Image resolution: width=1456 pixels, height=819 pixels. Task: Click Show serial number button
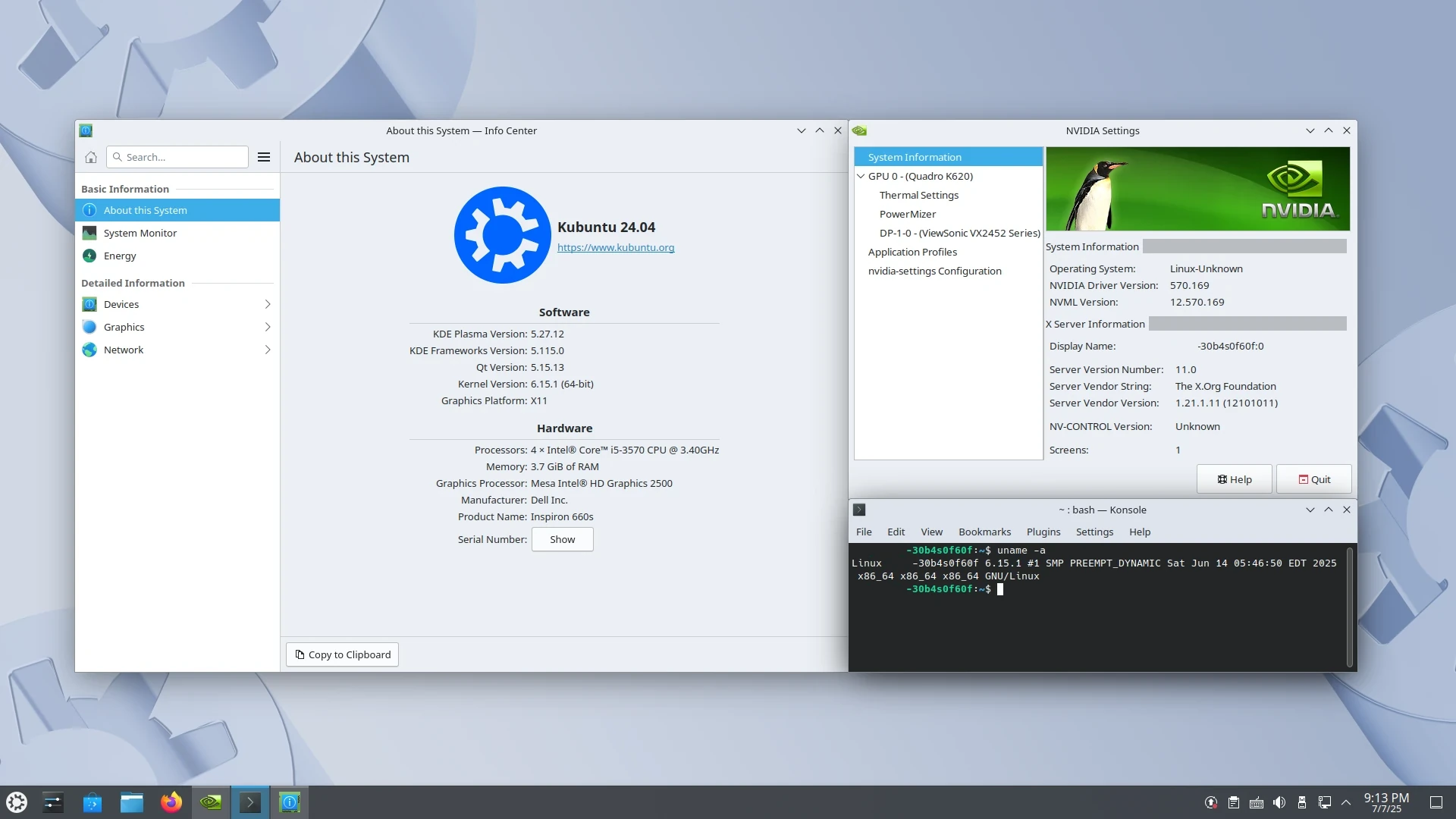(x=562, y=539)
